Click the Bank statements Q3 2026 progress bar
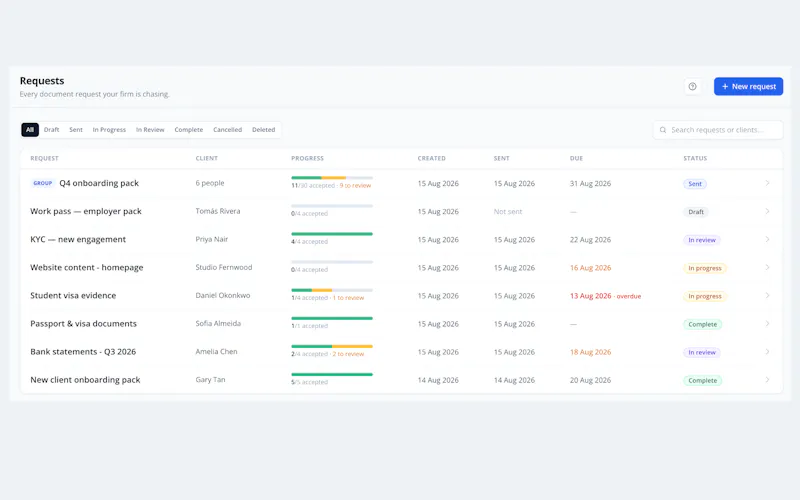Viewport: 800px width, 500px height. 332,346
